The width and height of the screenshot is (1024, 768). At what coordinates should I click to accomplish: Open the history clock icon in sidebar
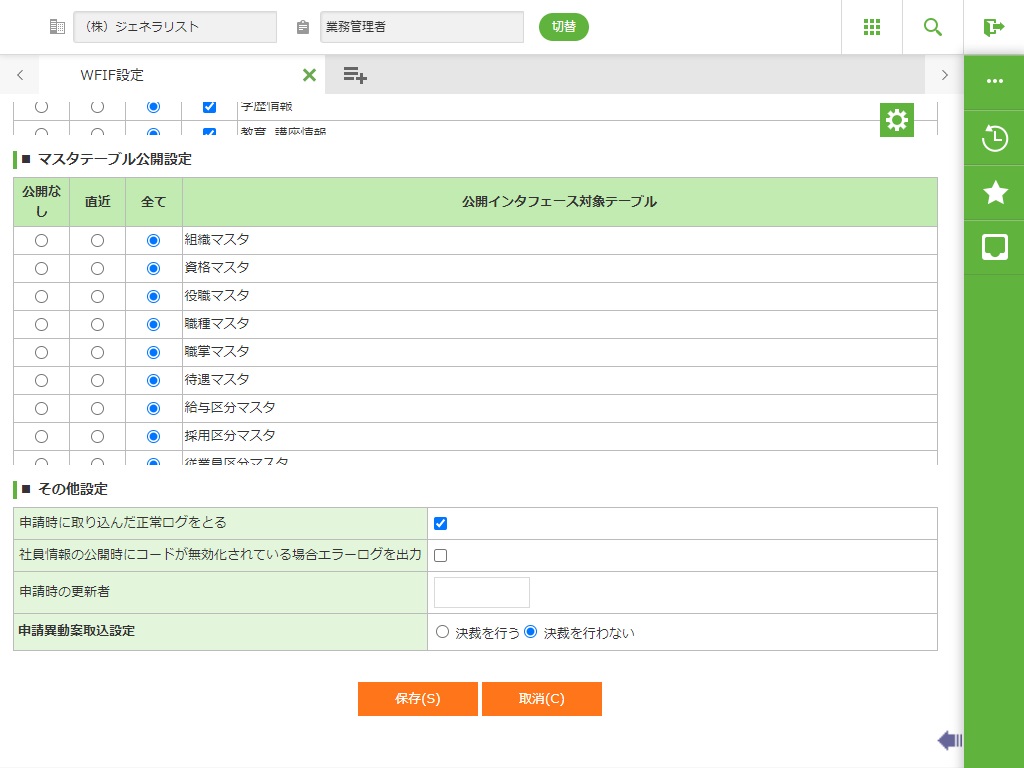click(x=995, y=138)
